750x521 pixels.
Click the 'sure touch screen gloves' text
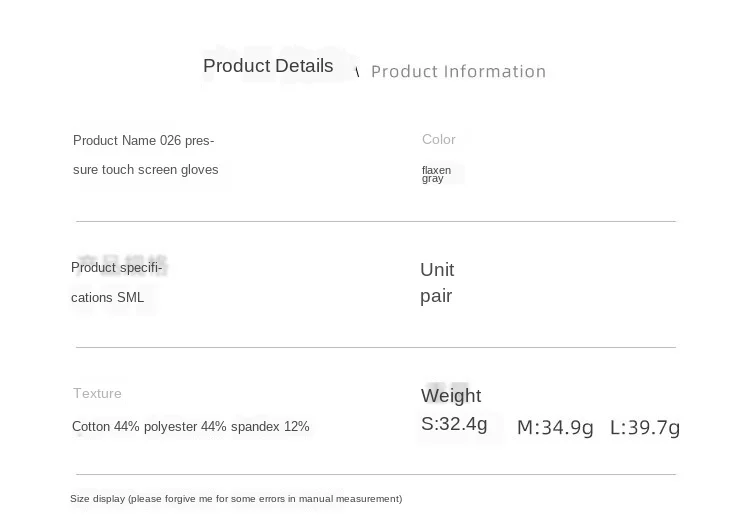[x=145, y=170]
